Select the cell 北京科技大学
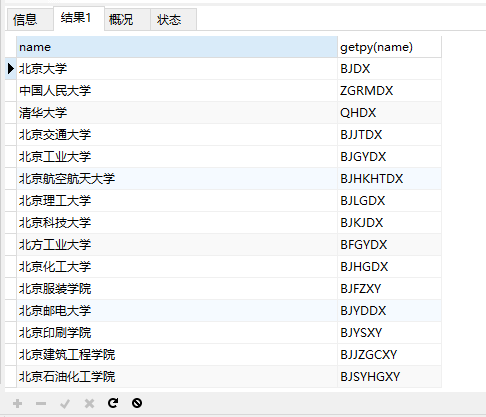486x417 pixels. (x=177, y=223)
